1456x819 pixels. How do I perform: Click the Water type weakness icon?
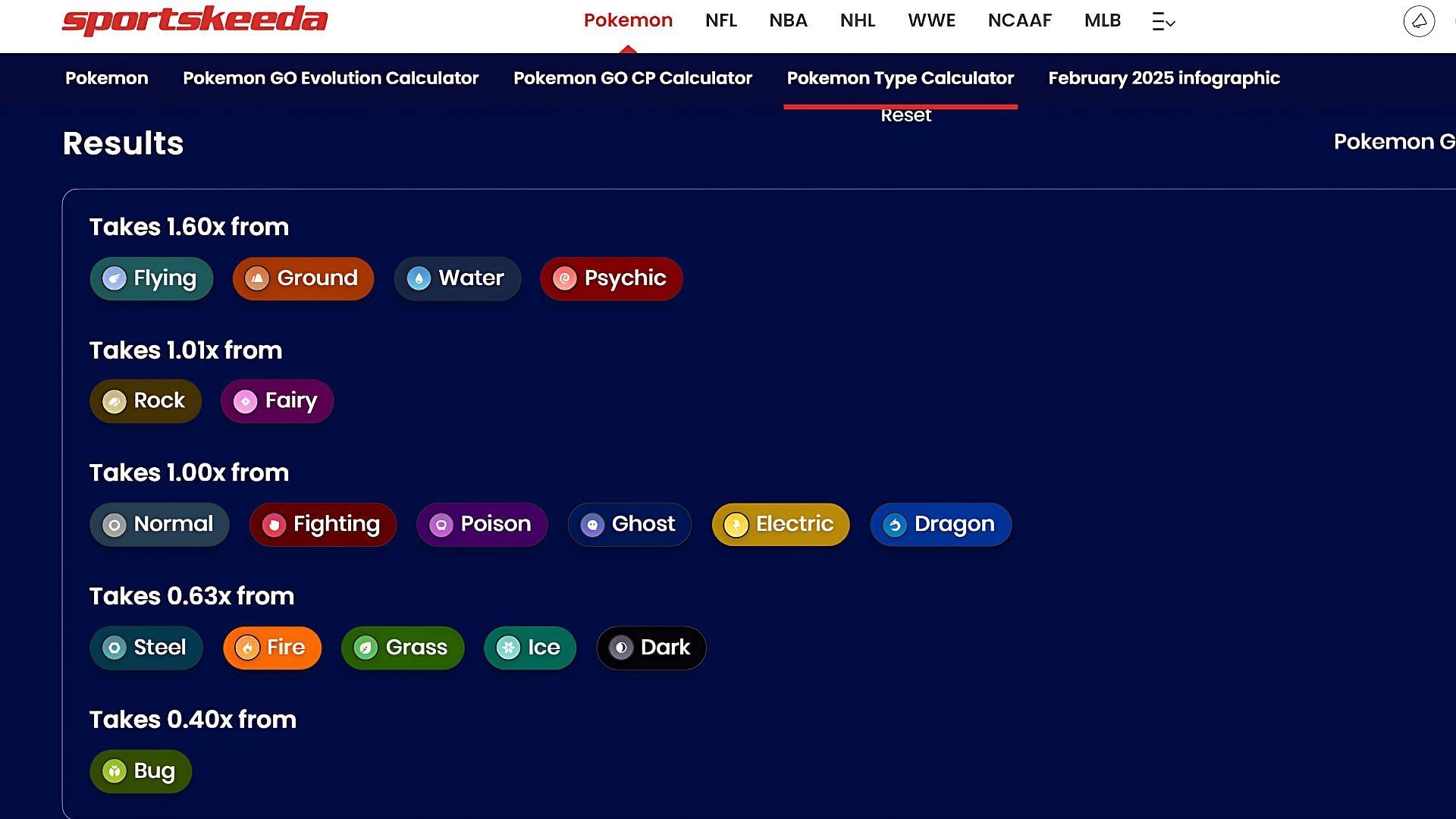(420, 278)
